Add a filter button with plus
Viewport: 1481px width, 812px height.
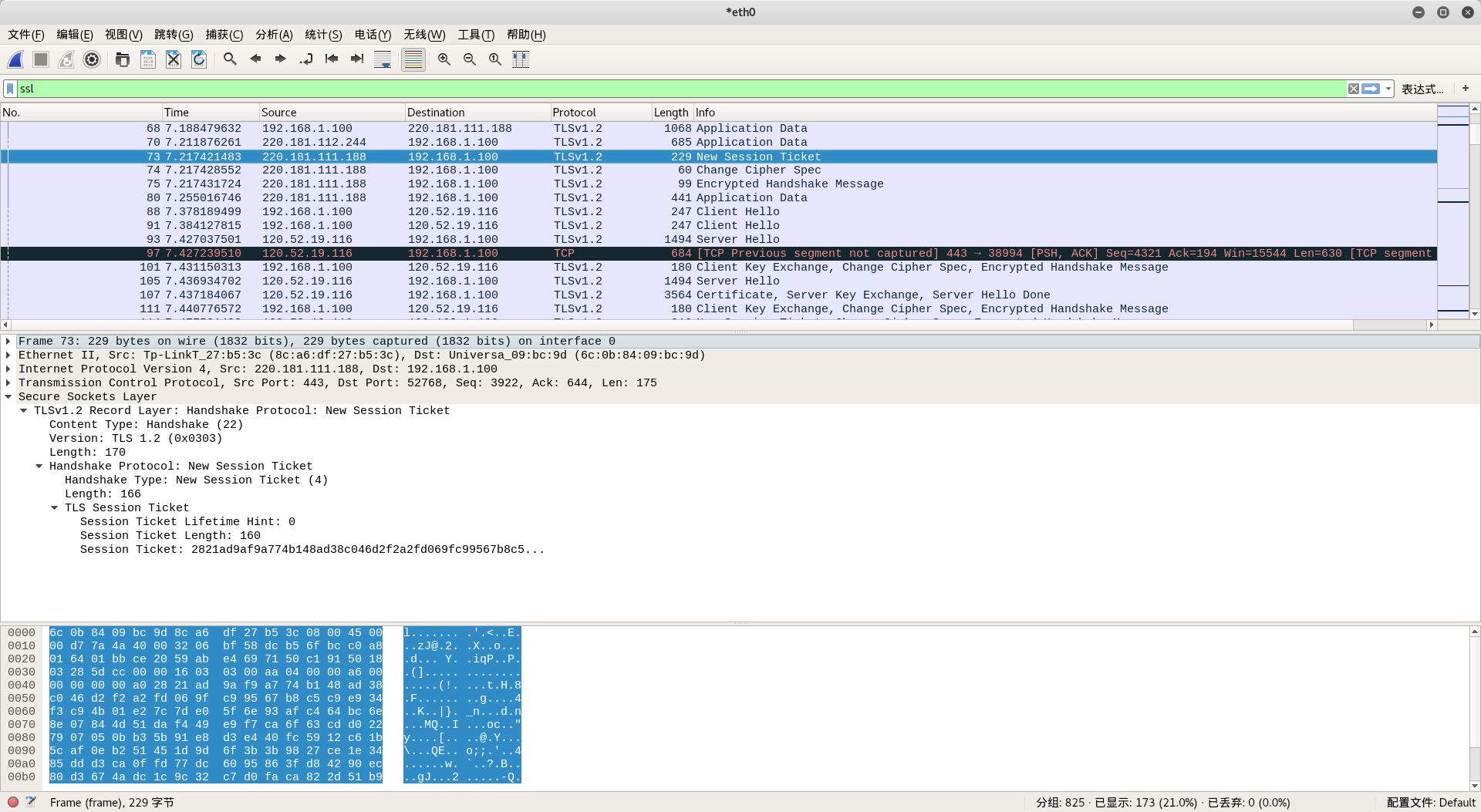pyautogui.click(x=1466, y=89)
